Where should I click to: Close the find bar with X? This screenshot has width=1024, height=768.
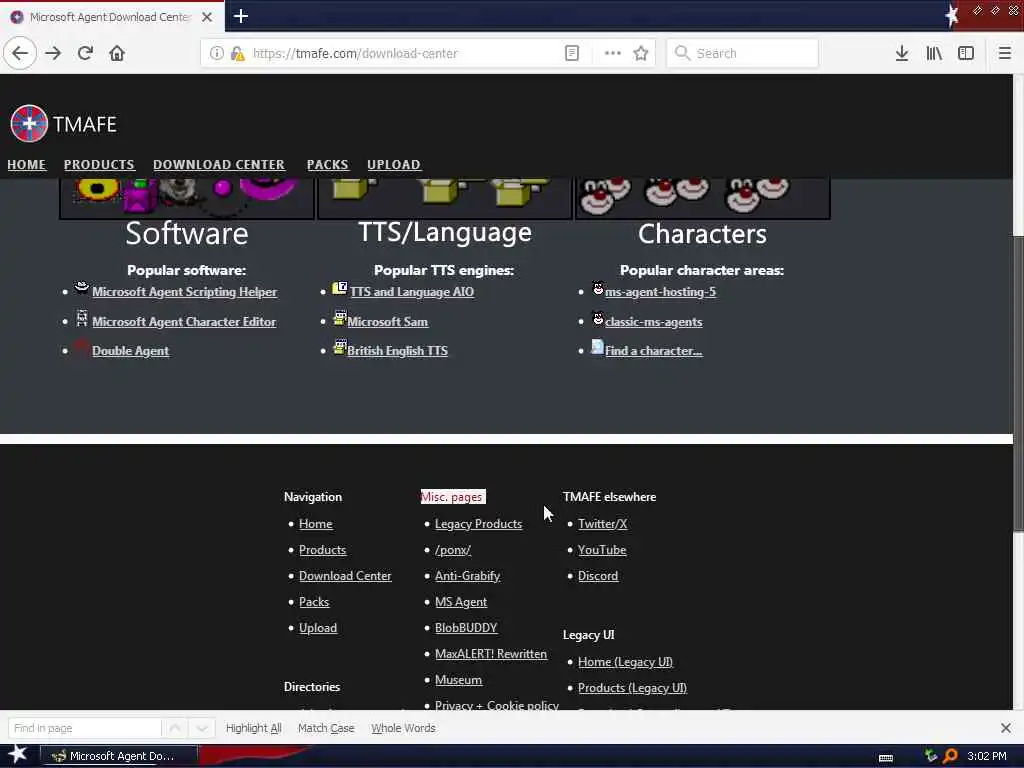pos(1006,728)
